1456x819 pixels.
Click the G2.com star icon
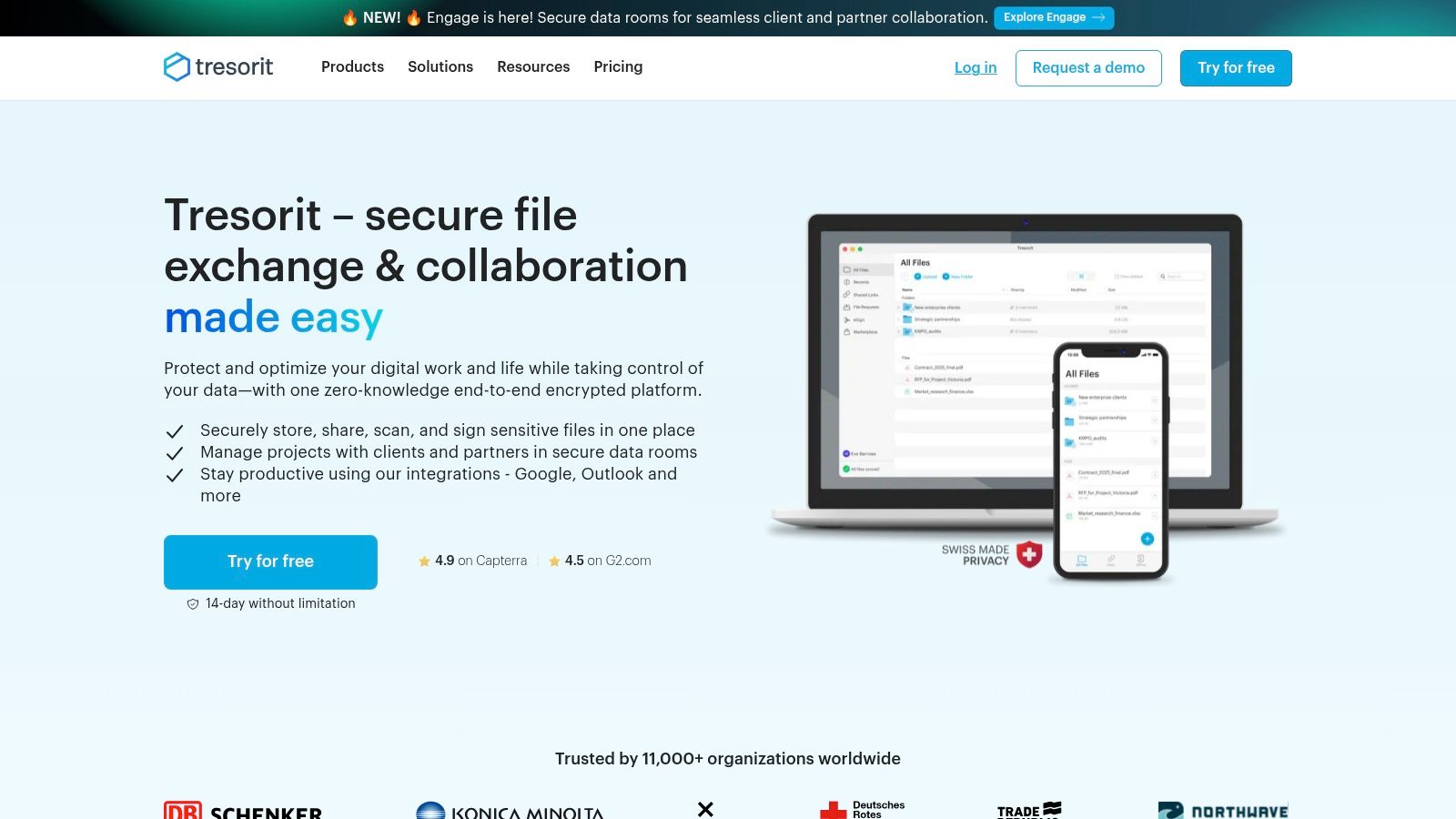tap(554, 561)
